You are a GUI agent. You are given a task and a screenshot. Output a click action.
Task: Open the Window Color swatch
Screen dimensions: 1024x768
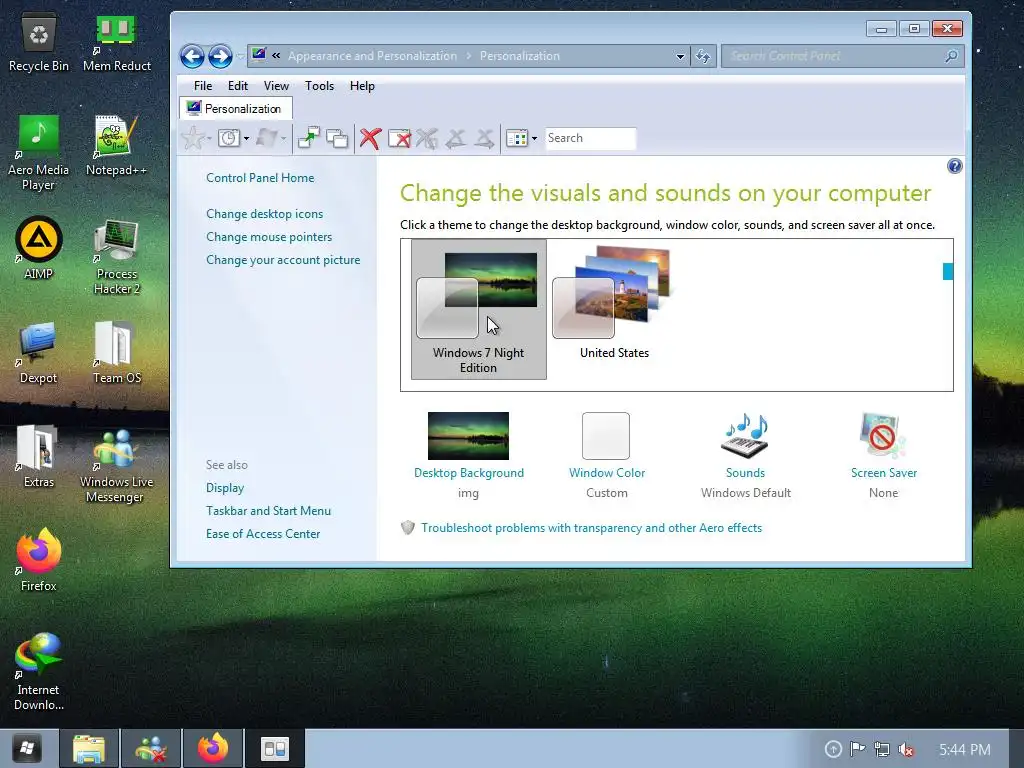(606, 436)
